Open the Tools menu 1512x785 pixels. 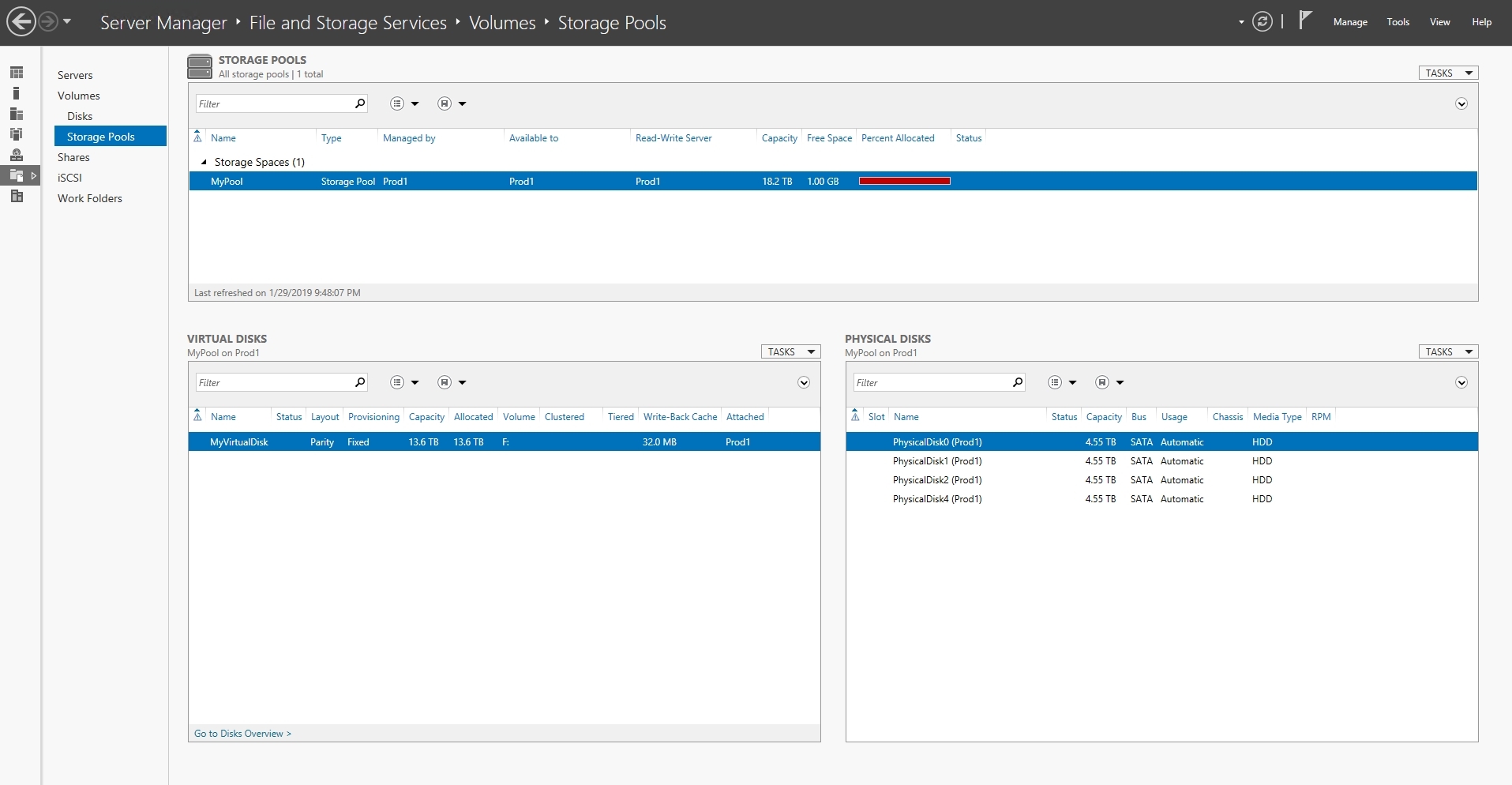1397,21
